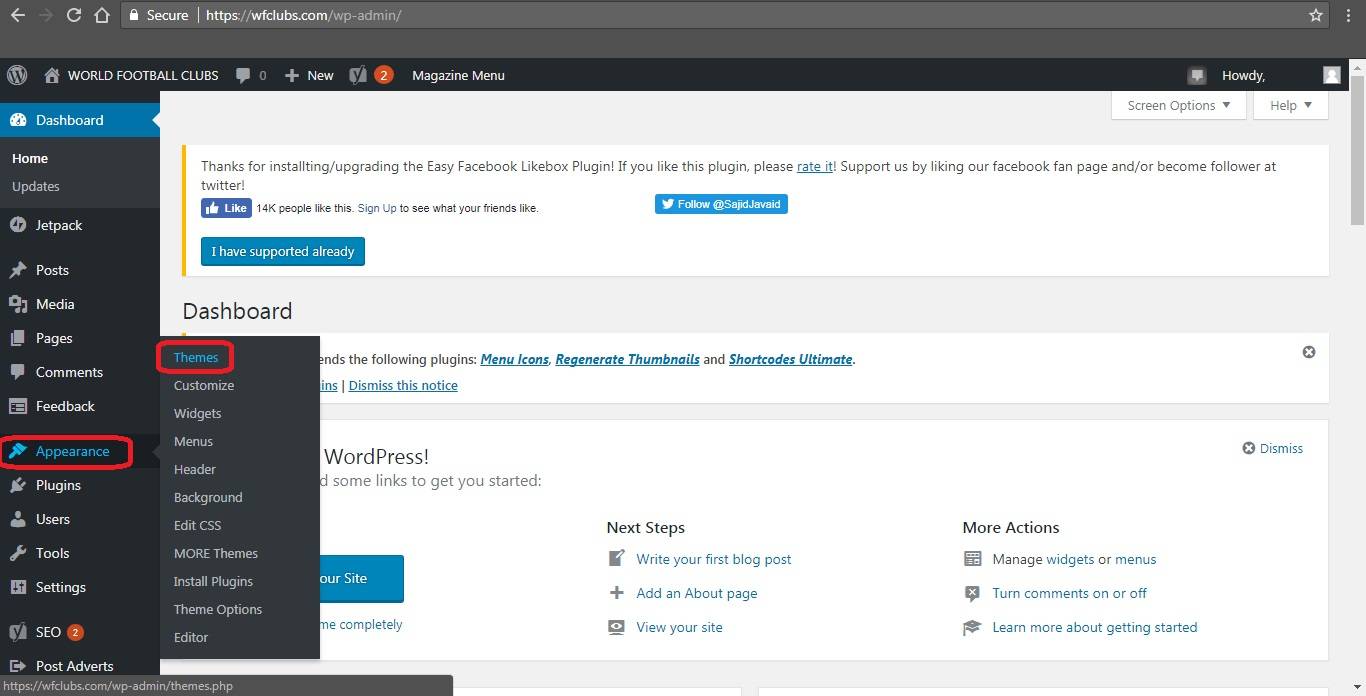Click the Posts pushpin icon
Image resolution: width=1366 pixels, height=696 pixels.
[x=18, y=270]
